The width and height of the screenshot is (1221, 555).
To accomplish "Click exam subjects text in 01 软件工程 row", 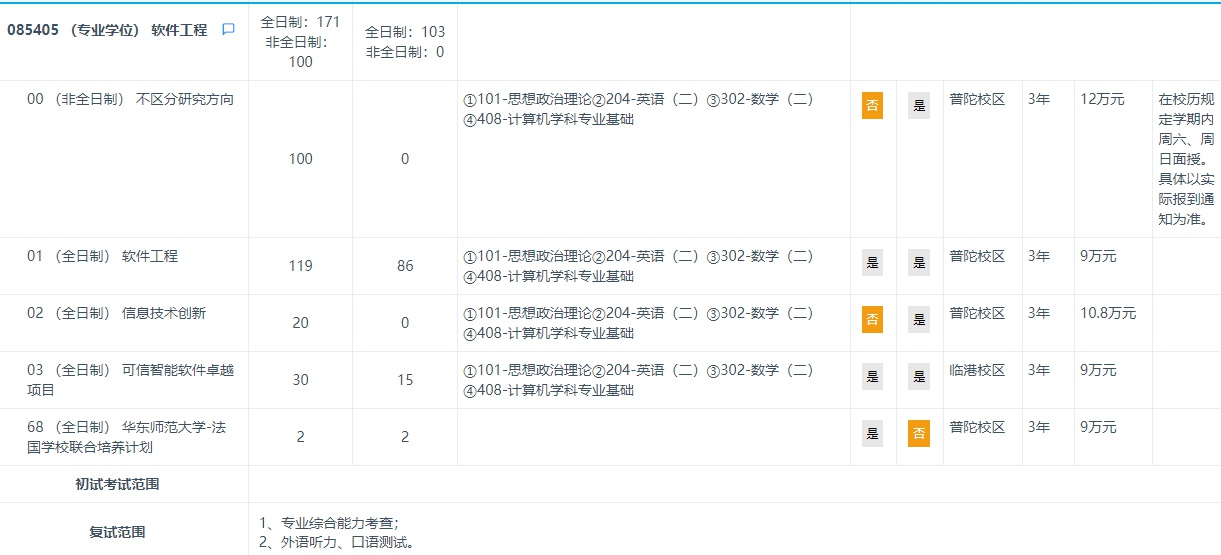I will click(x=638, y=266).
